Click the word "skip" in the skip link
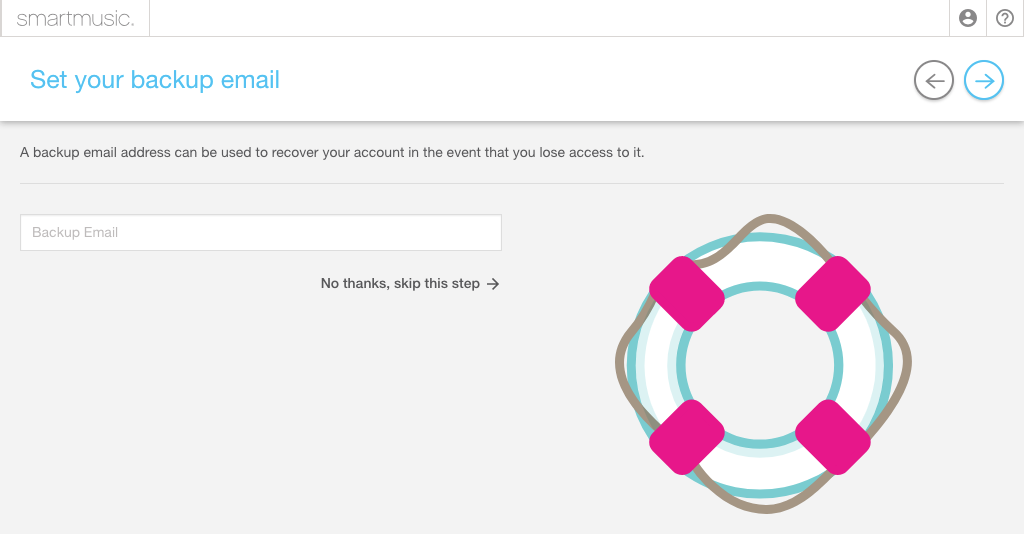This screenshot has height=534, width=1024. click(x=408, y=283)
